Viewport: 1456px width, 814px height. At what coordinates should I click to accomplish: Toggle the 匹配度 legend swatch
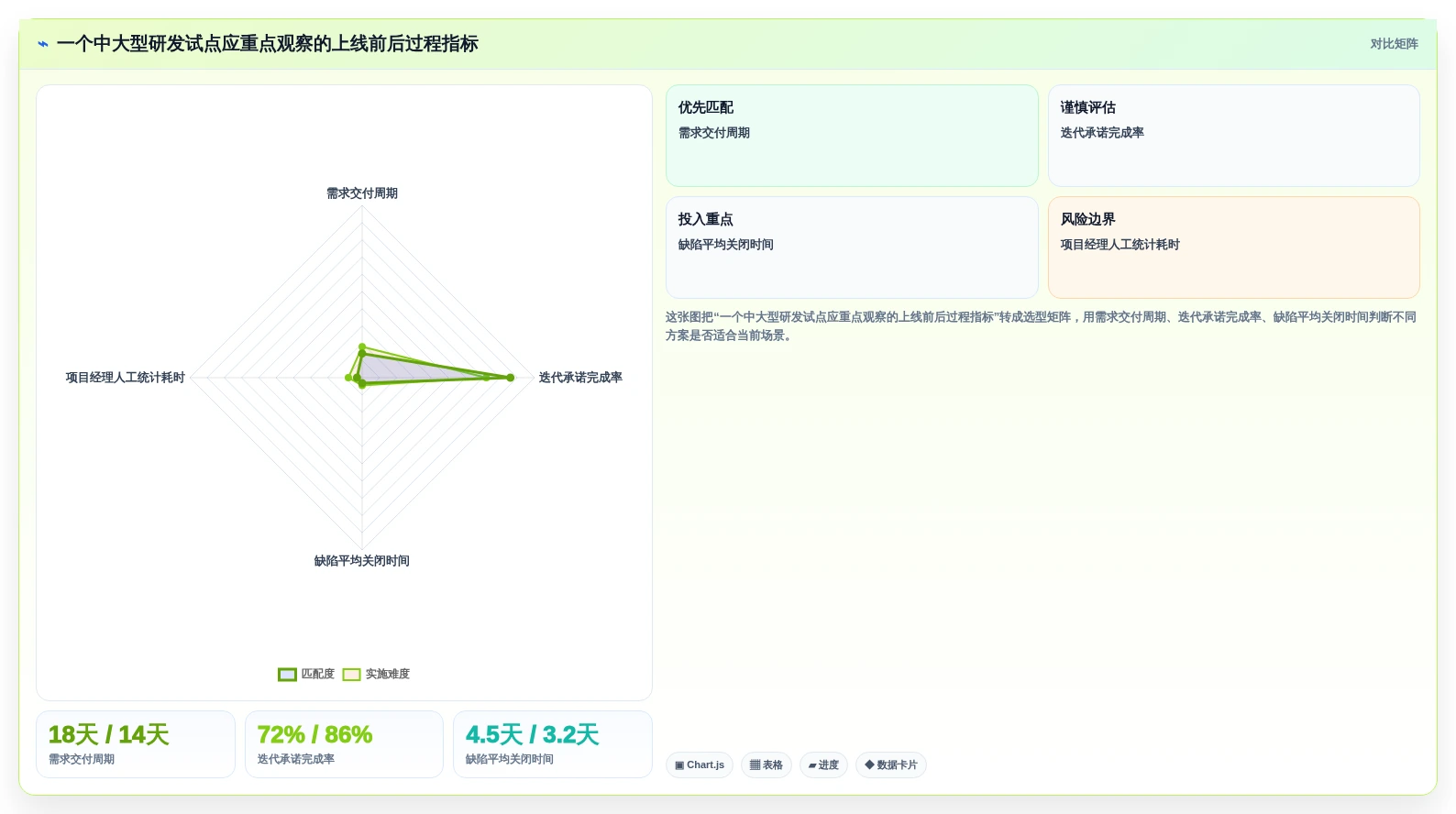(x=287, y=675)
